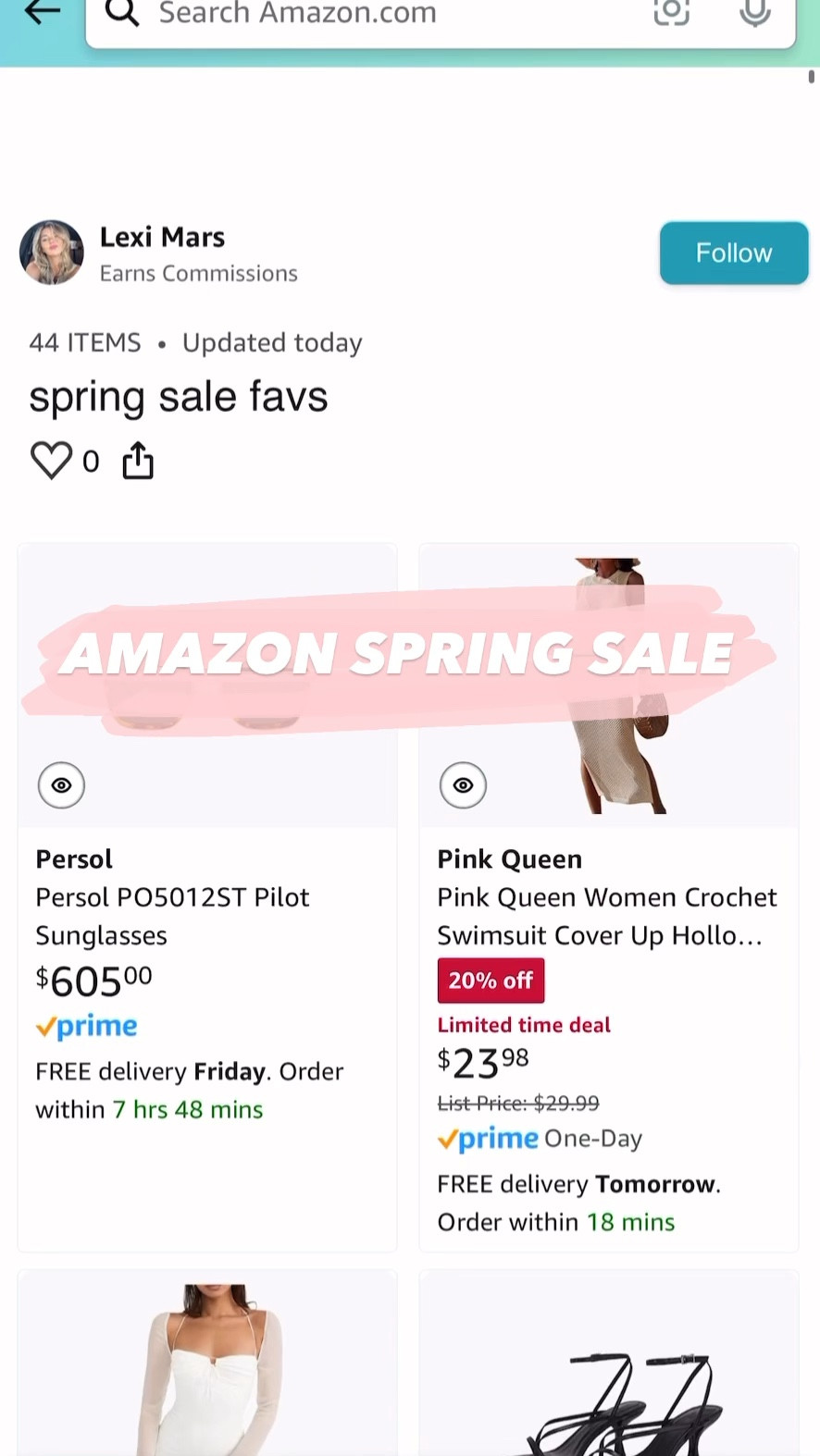The width and height of the screenshot is (820, 1456).
Task: Tap the magnifying glass search icon
Action: click(x=122, y=14)
